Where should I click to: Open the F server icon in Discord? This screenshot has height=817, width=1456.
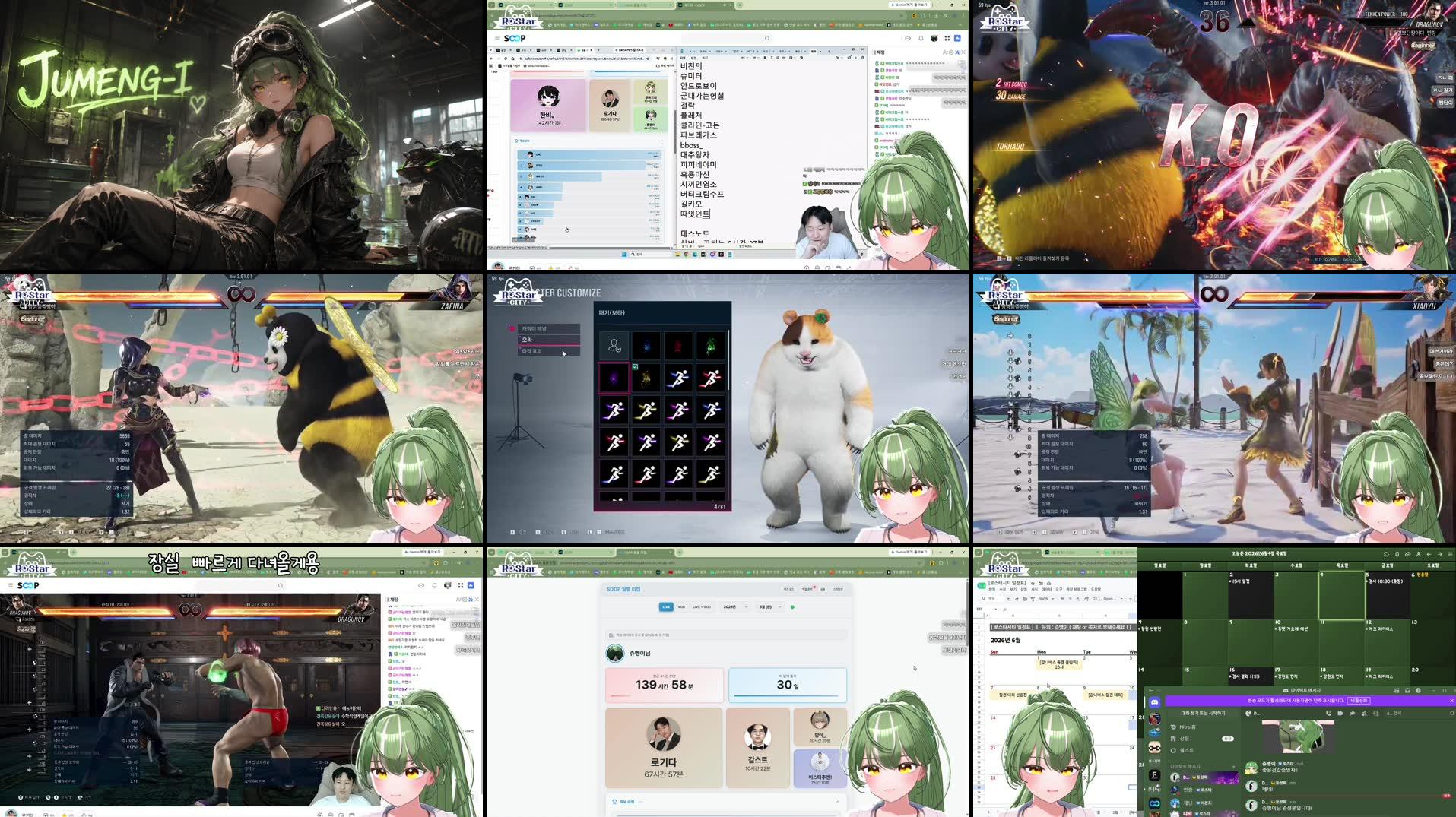pos(1154,775)
